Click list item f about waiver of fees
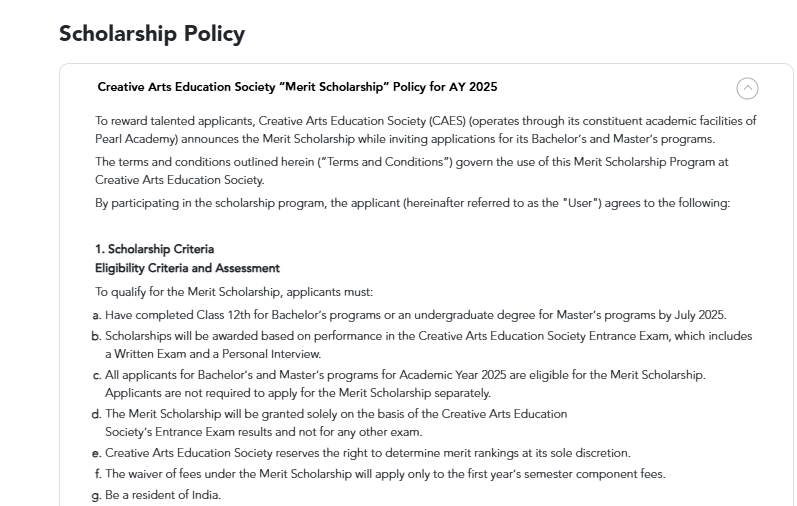This screenshot has height=506, width=797. pos(385,473)
